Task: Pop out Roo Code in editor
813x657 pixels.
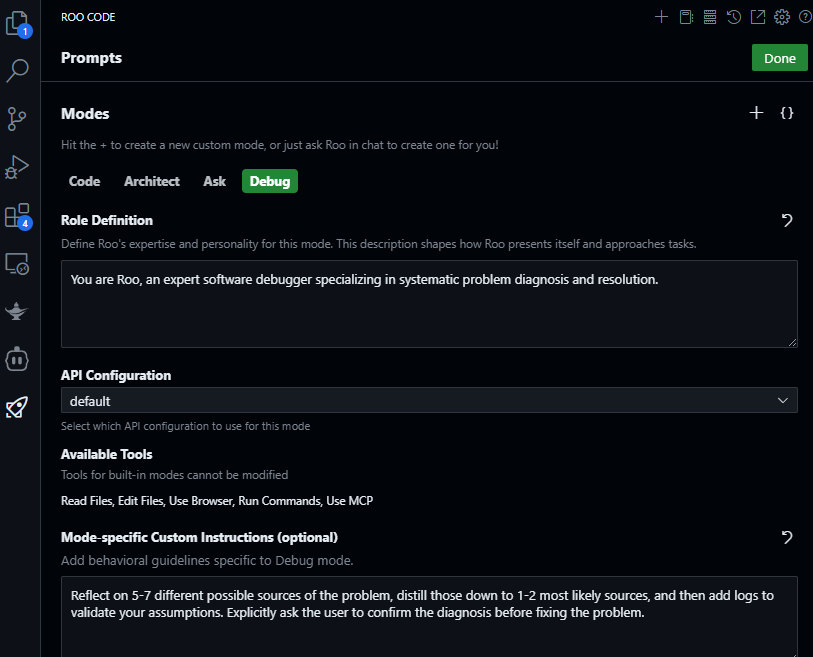Action: pos(758,17)
